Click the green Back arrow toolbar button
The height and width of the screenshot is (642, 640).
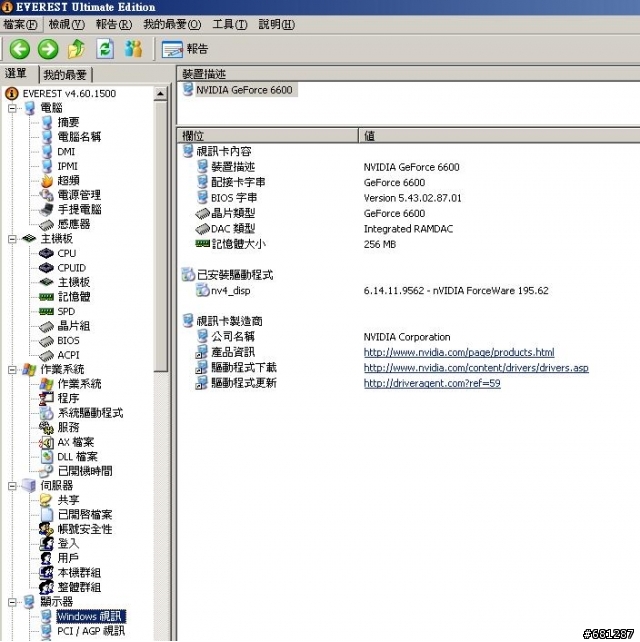click(x=20, y=49)
